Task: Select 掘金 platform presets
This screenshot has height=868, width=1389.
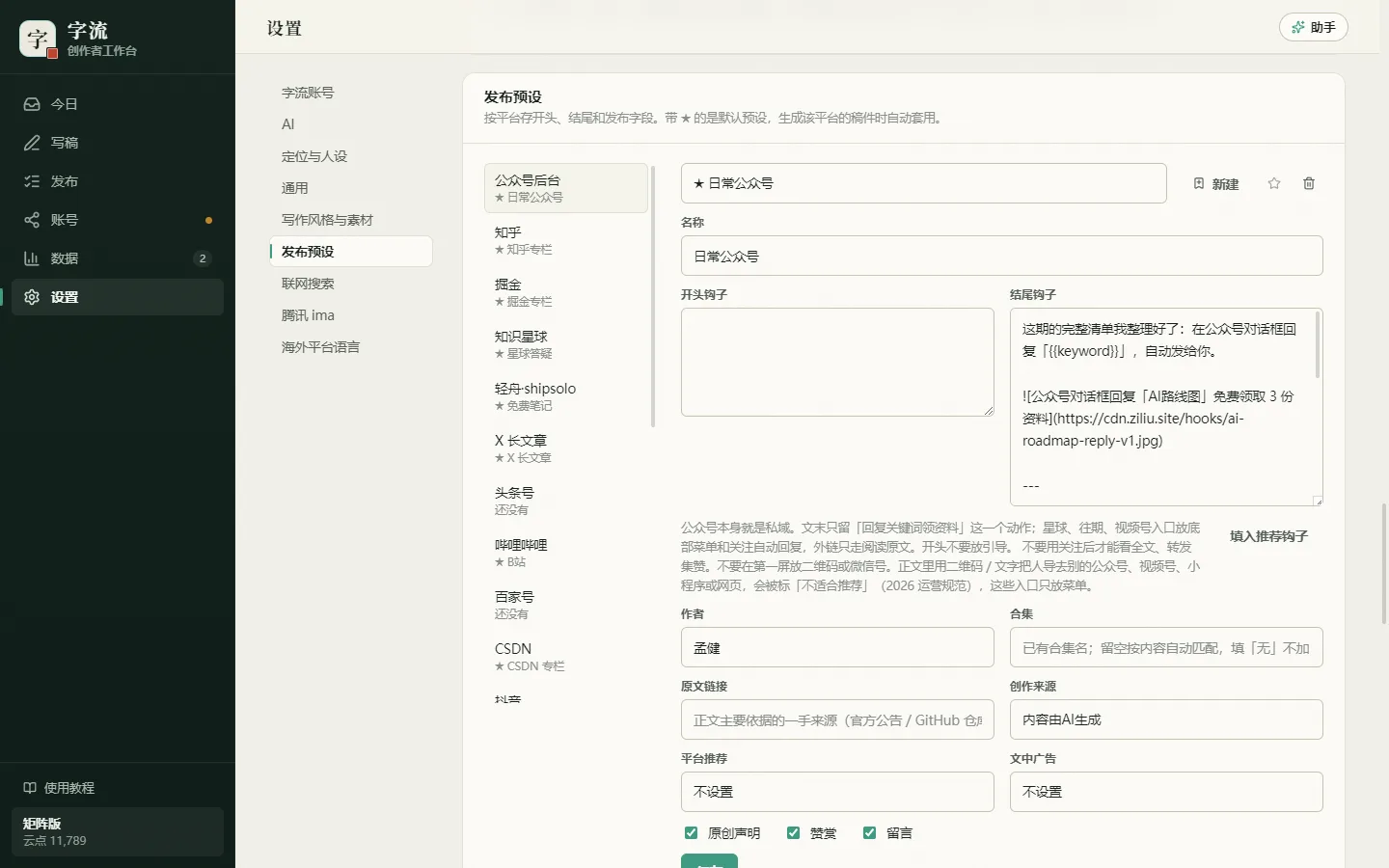Action: 566,292
